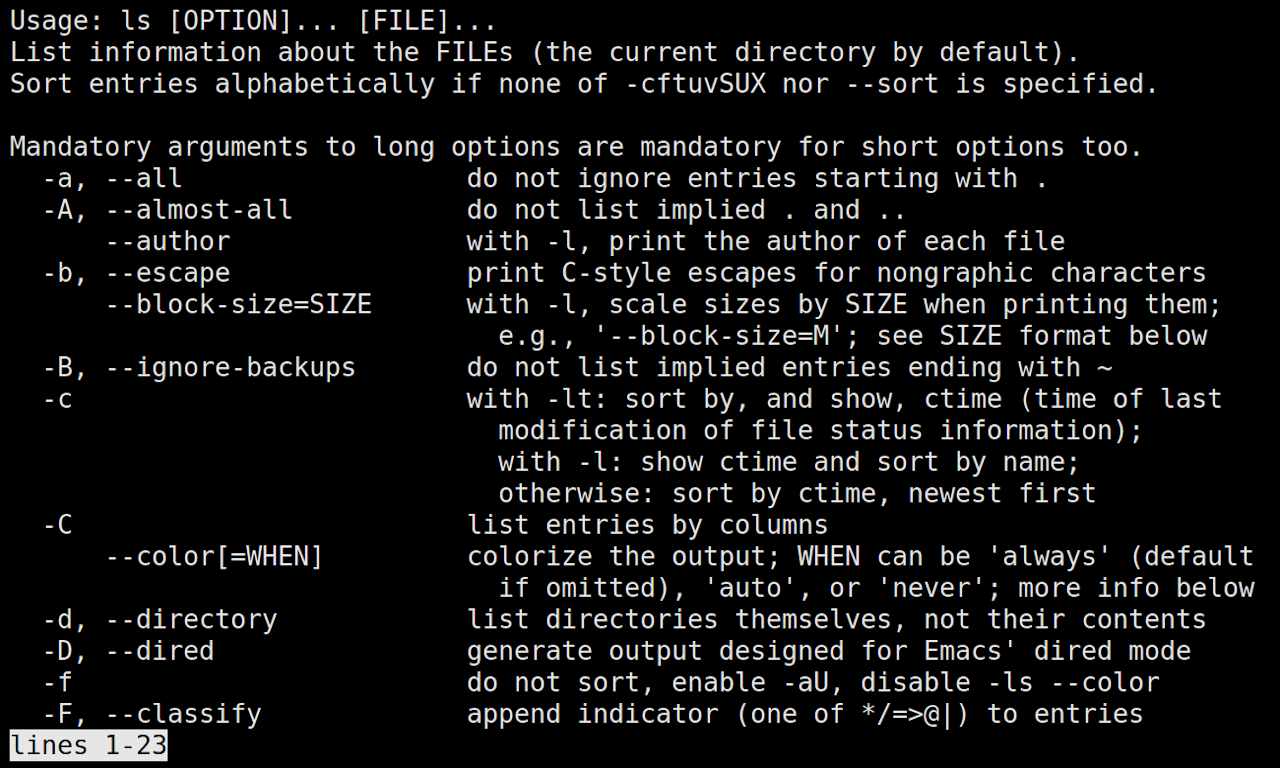Click the --directory option text

191,619
